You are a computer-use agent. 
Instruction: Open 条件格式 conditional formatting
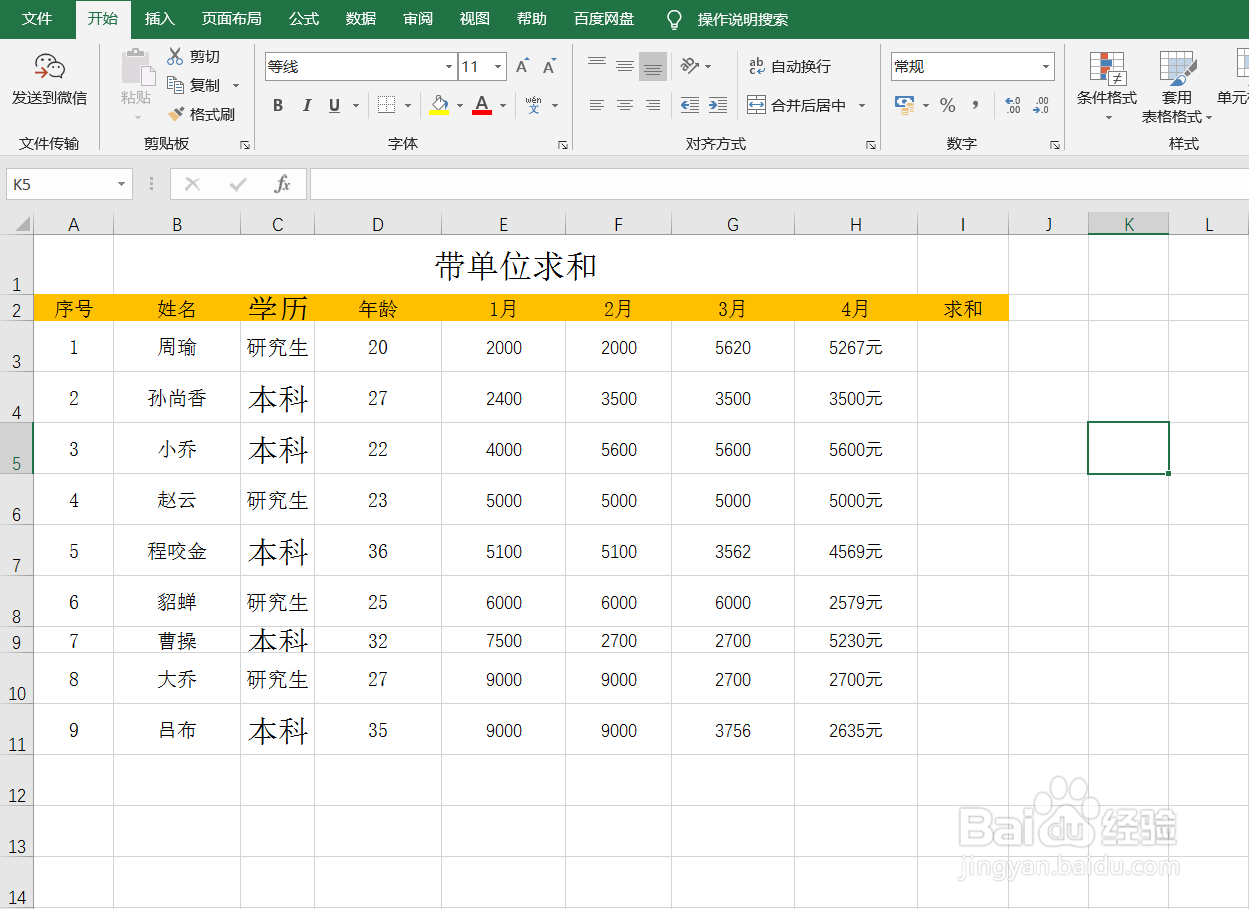click(1106, 88)
